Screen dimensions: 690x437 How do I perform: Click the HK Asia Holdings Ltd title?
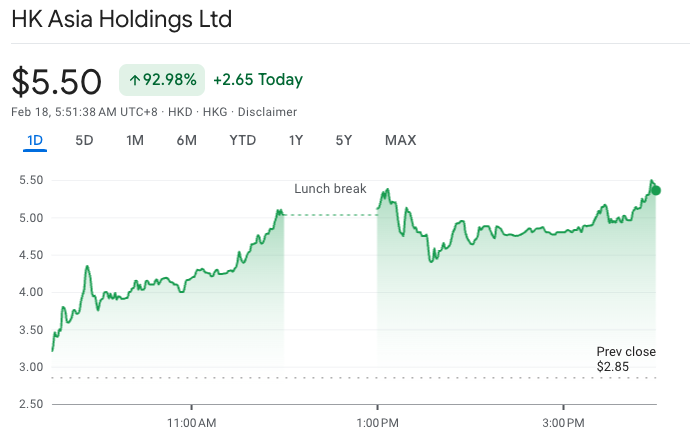[x=122, y=20]
